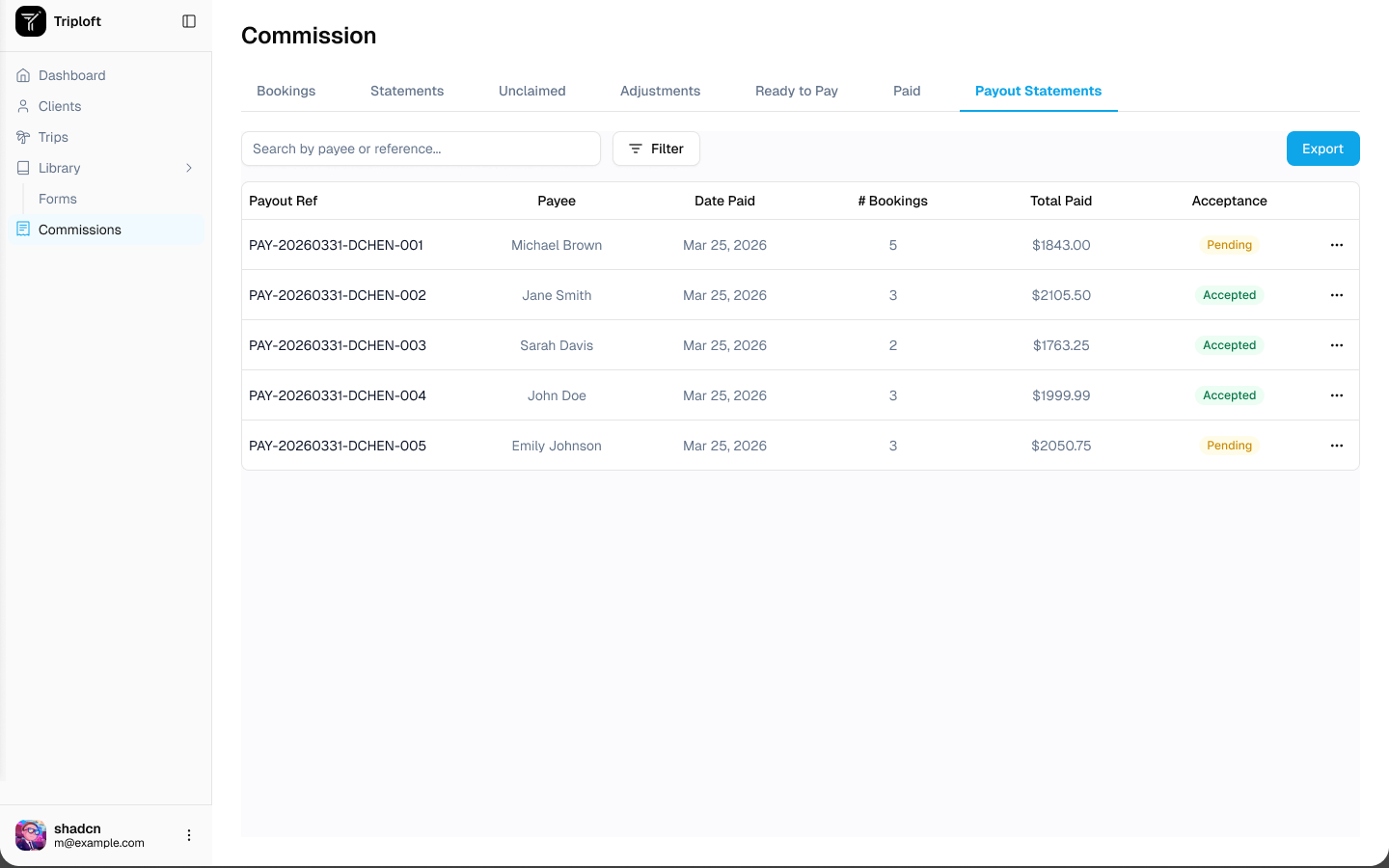
Task: Click the Accepted badge for Sarah Davis
Action: (x=1230, y=345)
